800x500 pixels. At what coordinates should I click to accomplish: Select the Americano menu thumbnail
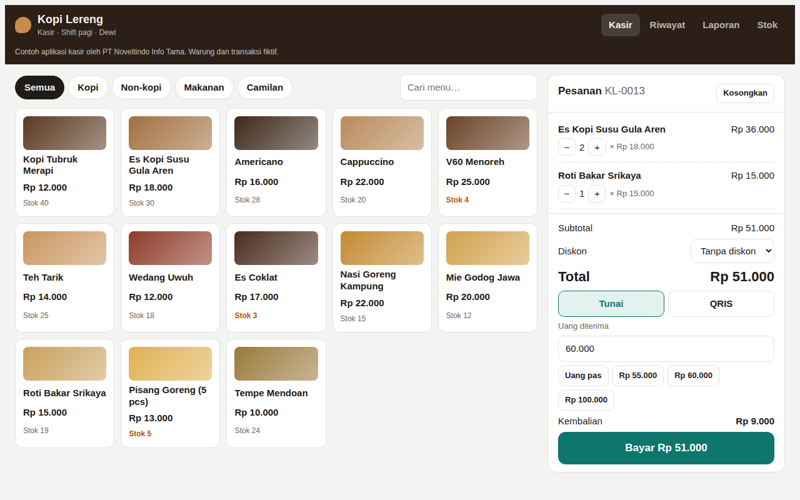point(276,133)
